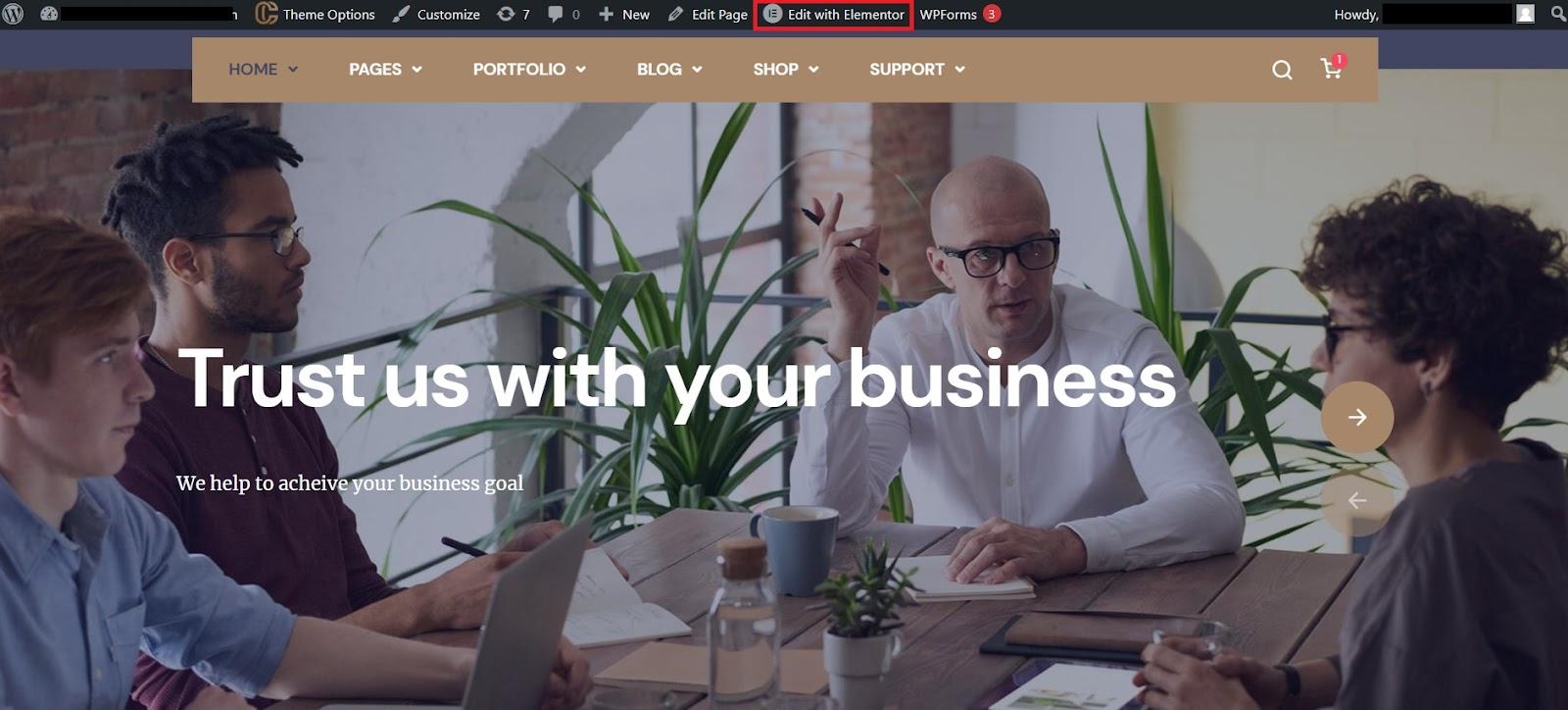Expand the HOME menu dropdown
Image resolution: width=1568 pixels, height=710 pixels.
pos(263,69)
